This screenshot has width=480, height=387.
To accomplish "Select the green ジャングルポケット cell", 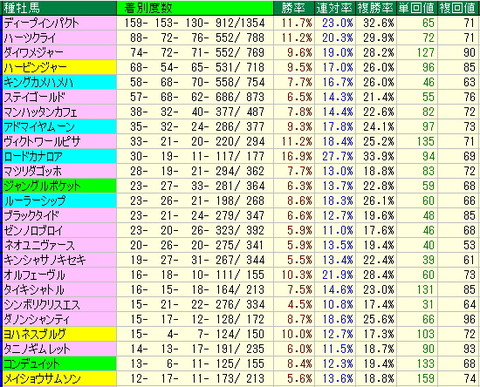I will tap(60, 186).
